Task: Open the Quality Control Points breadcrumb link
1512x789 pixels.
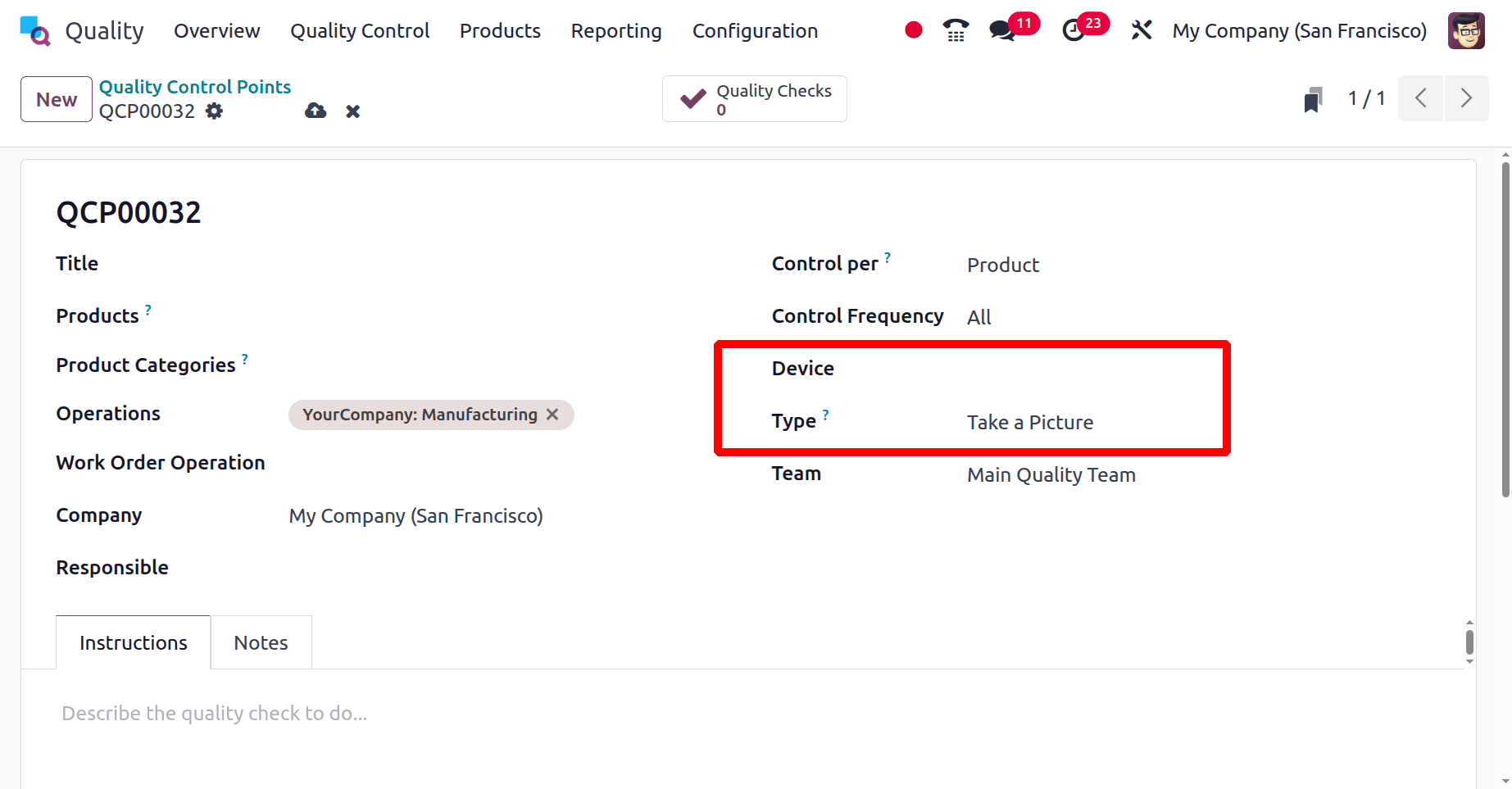Action: (x=194, y=86)
